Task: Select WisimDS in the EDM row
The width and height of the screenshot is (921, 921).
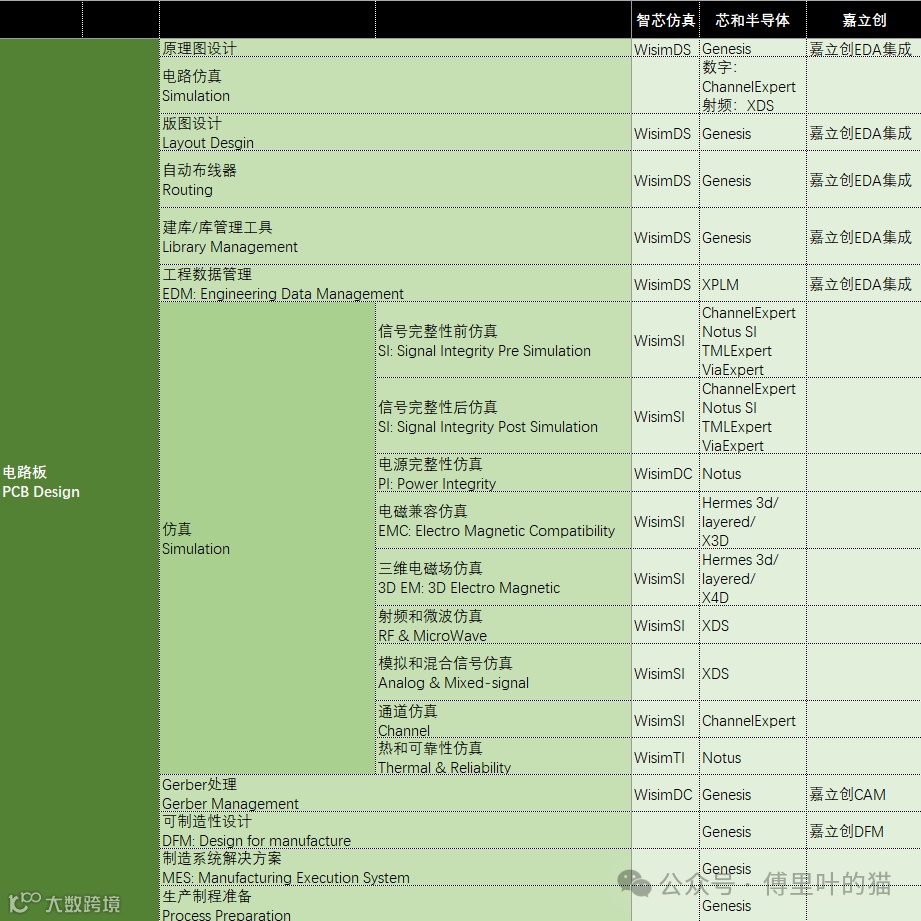Action: click(663, 284)
